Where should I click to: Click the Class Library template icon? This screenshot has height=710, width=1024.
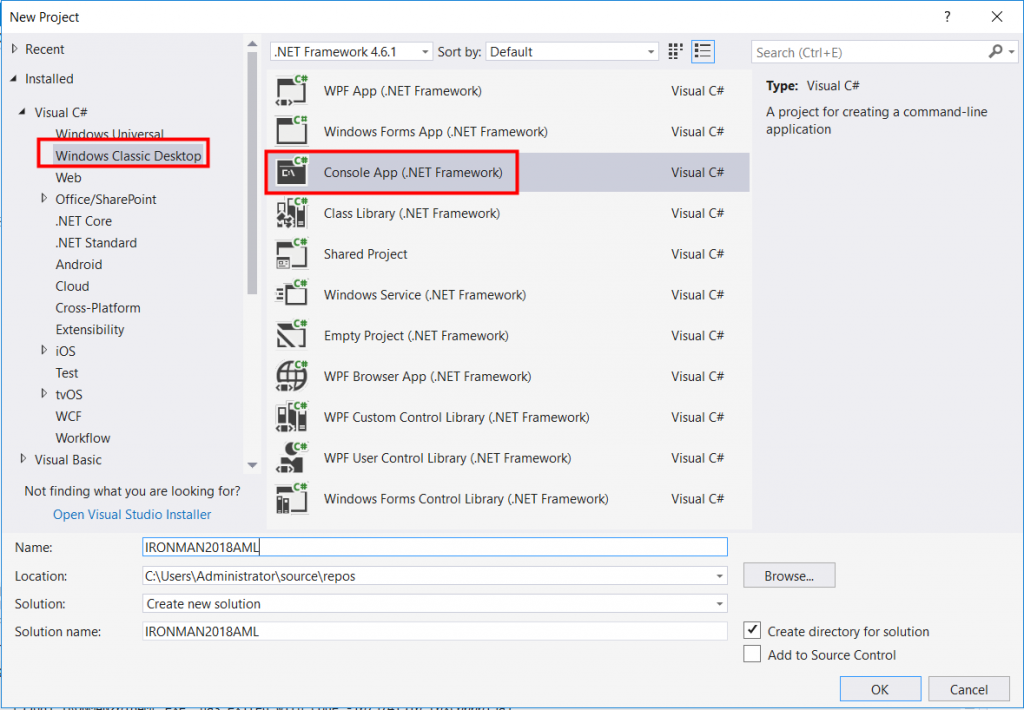(291, 213)
